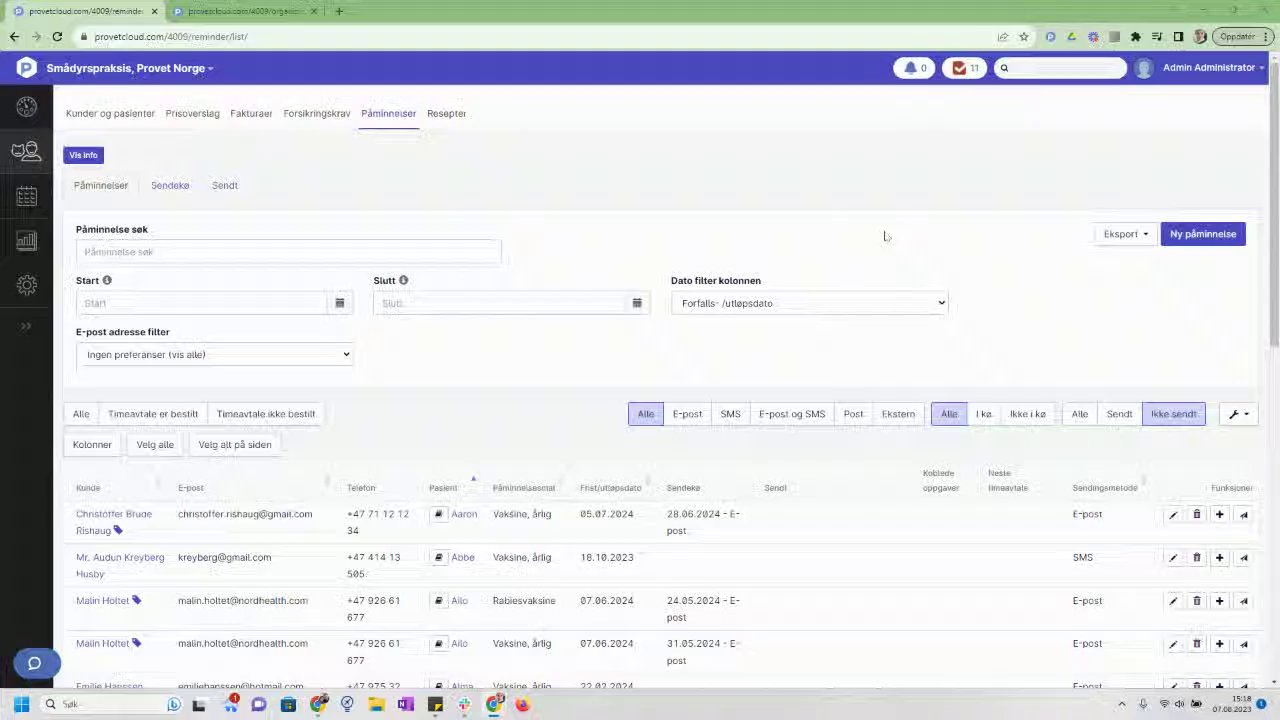Click the Ny påminnelse button
Screen dimensions: 1280x720
(x=1203, y=234)
